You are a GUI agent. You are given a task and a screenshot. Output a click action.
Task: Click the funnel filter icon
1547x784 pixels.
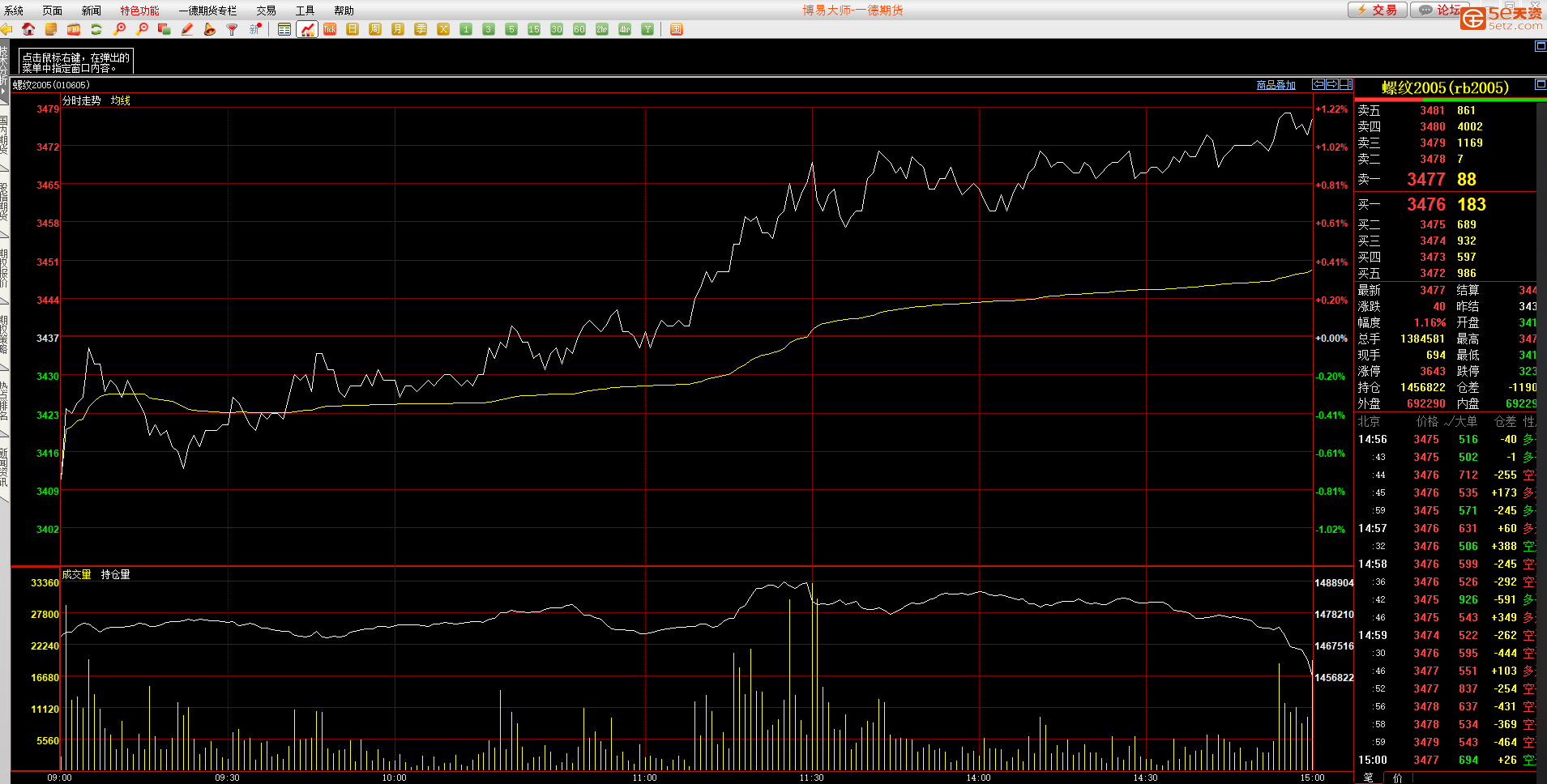233,29
